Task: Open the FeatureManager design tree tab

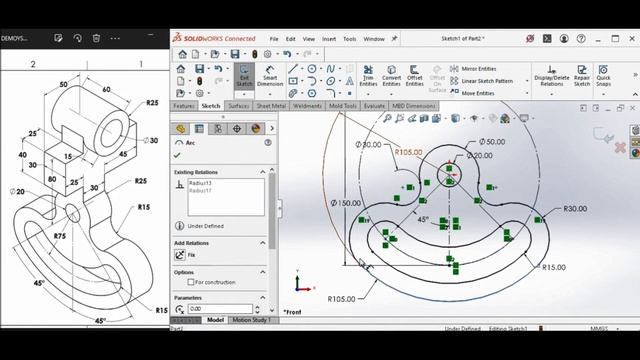Action: [x=180, y=129]
